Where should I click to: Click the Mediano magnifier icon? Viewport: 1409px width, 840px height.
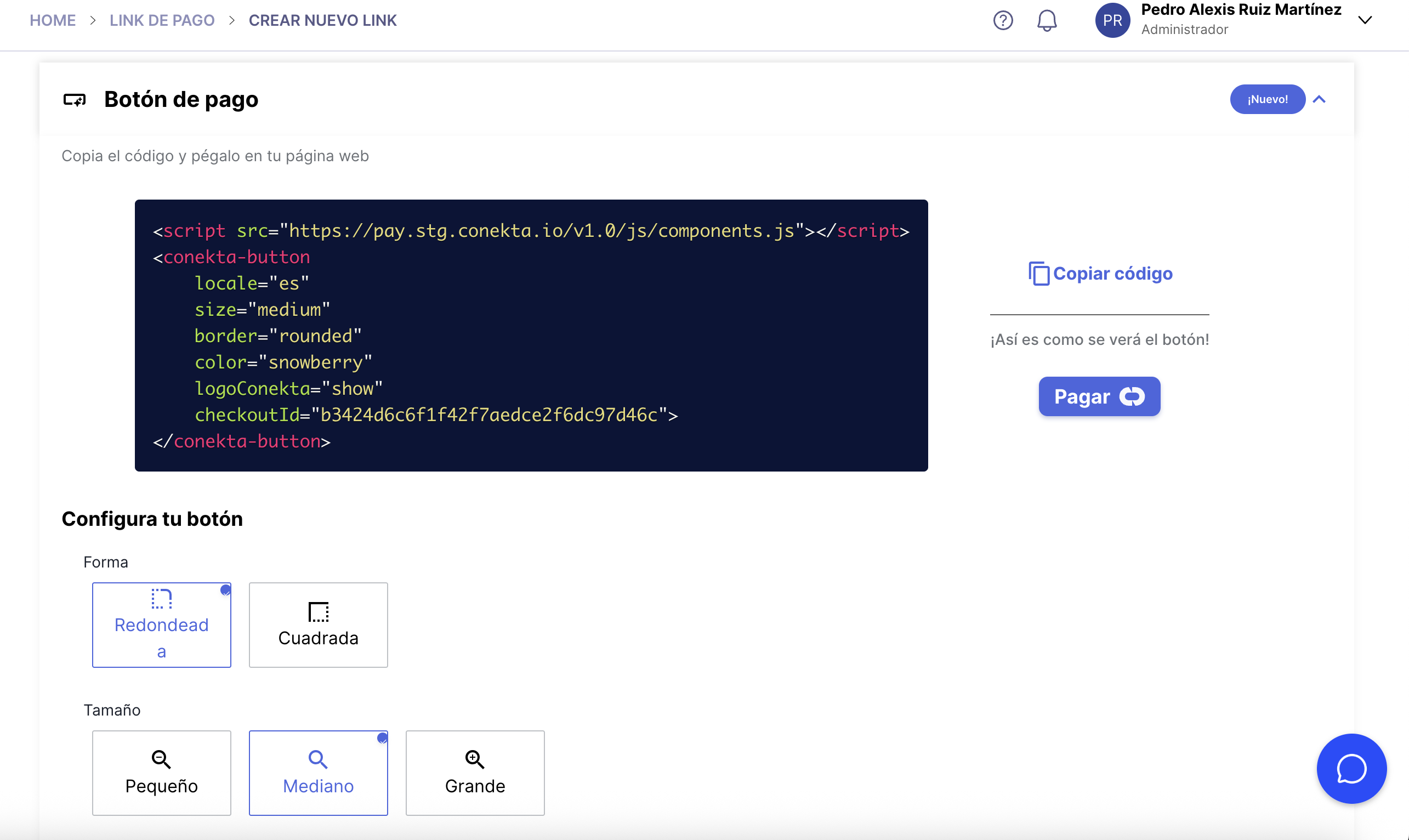pos(318,759)
